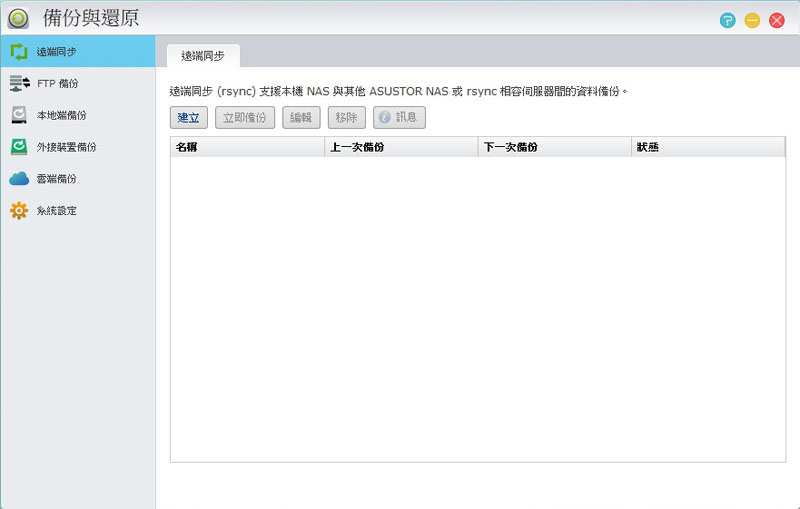Image resolution: width=800 pixels, height=509 pixels.
Task: Open the FTP 備份 section
Action: (78, 83)
